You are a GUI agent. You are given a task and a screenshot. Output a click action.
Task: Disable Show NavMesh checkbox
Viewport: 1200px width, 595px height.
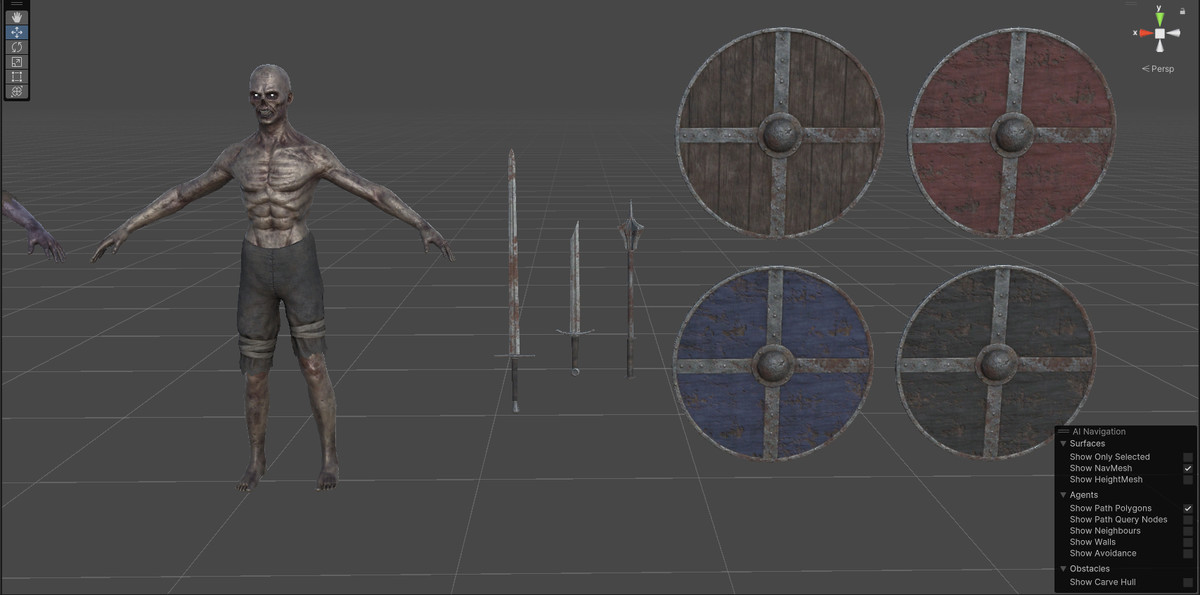click(x=1188, y=468)
